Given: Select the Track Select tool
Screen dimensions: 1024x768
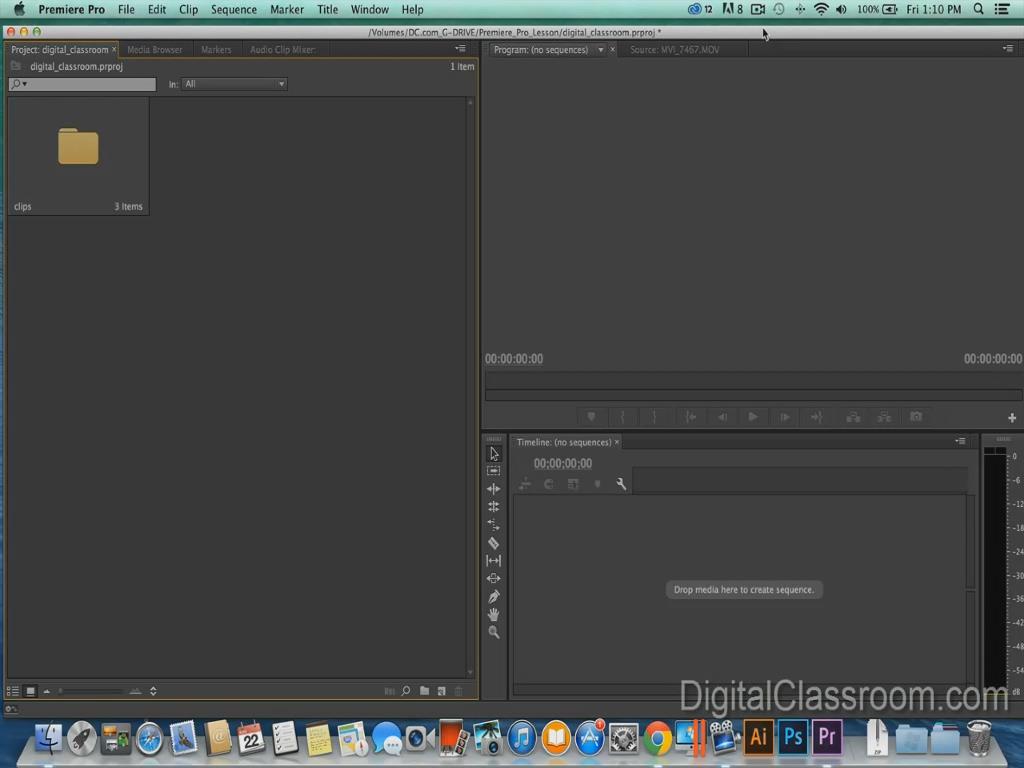Looking at the screenshot, I should (x=494, y=471).
